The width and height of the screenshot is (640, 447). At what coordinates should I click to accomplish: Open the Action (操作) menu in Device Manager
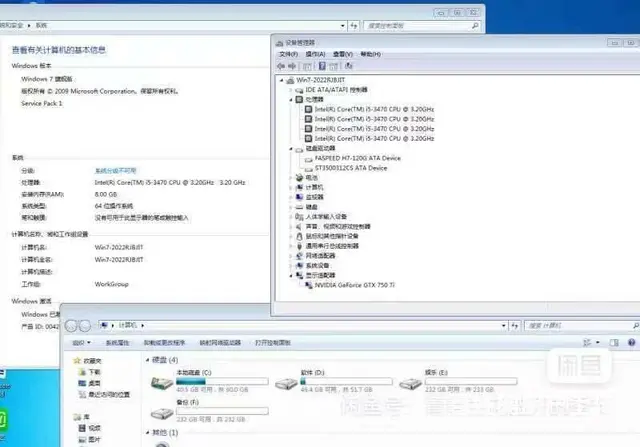(316, 54)
